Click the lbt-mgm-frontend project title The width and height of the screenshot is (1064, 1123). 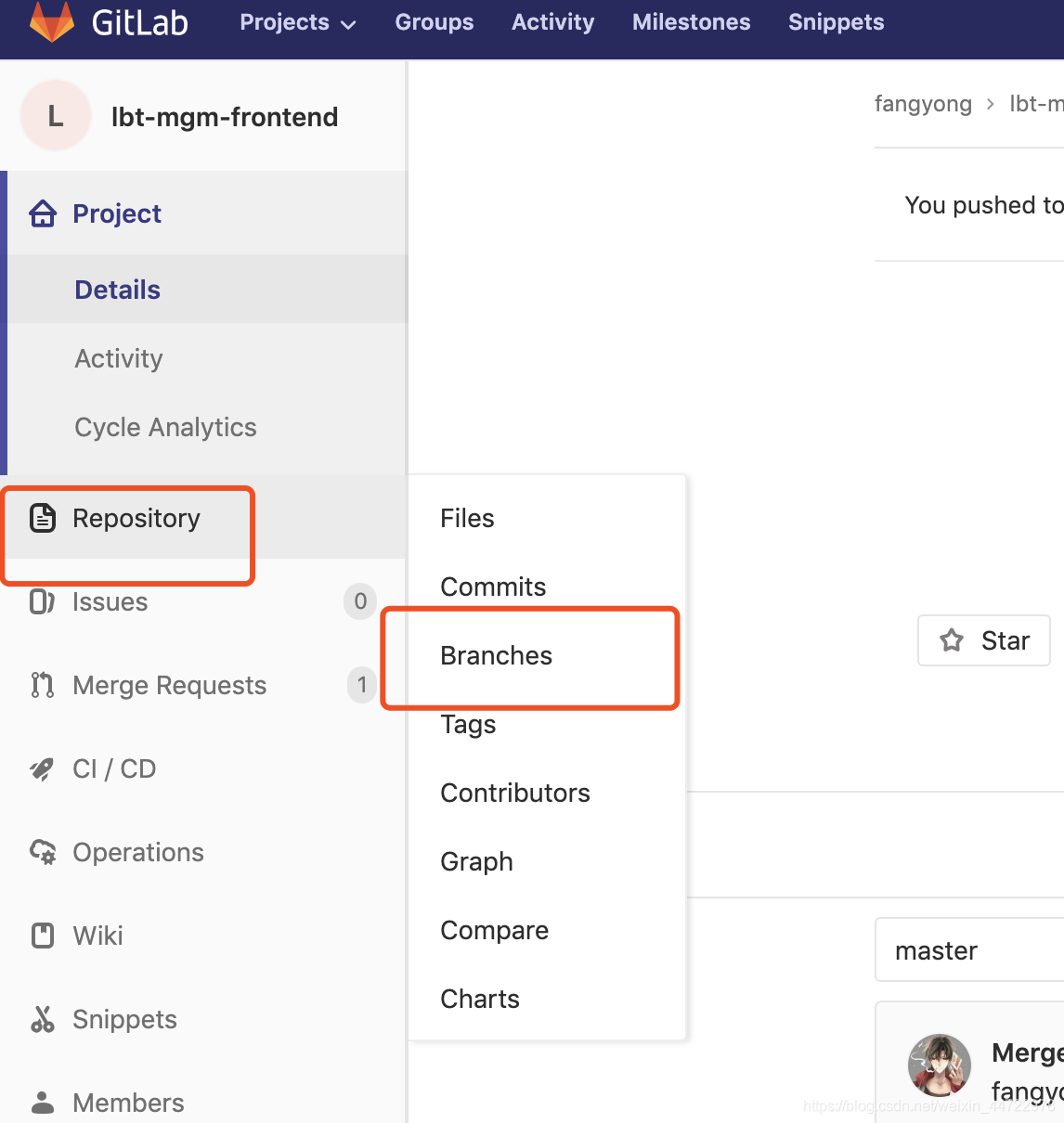[225, 117]
